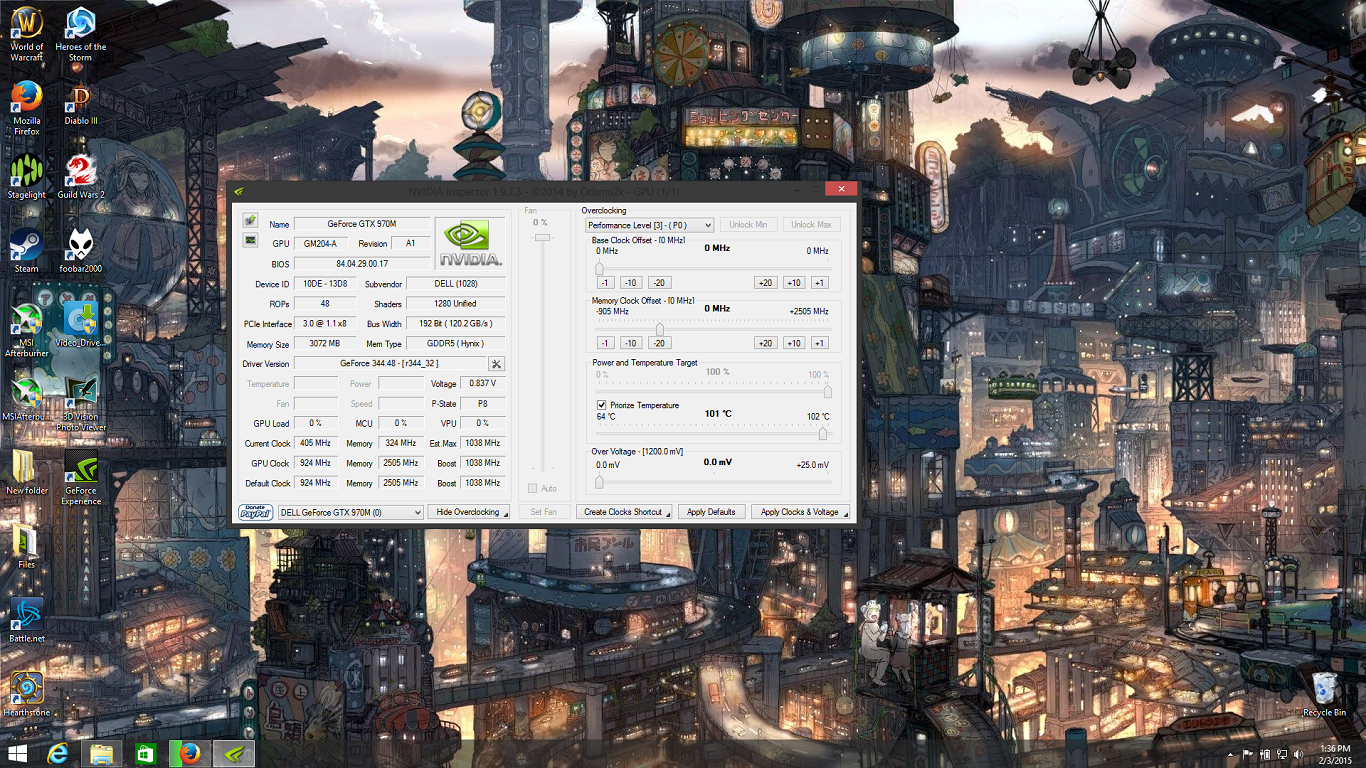Select the Guild Wars 2 desktop icon
The image size is (1366, 768).
coord(80,178)
